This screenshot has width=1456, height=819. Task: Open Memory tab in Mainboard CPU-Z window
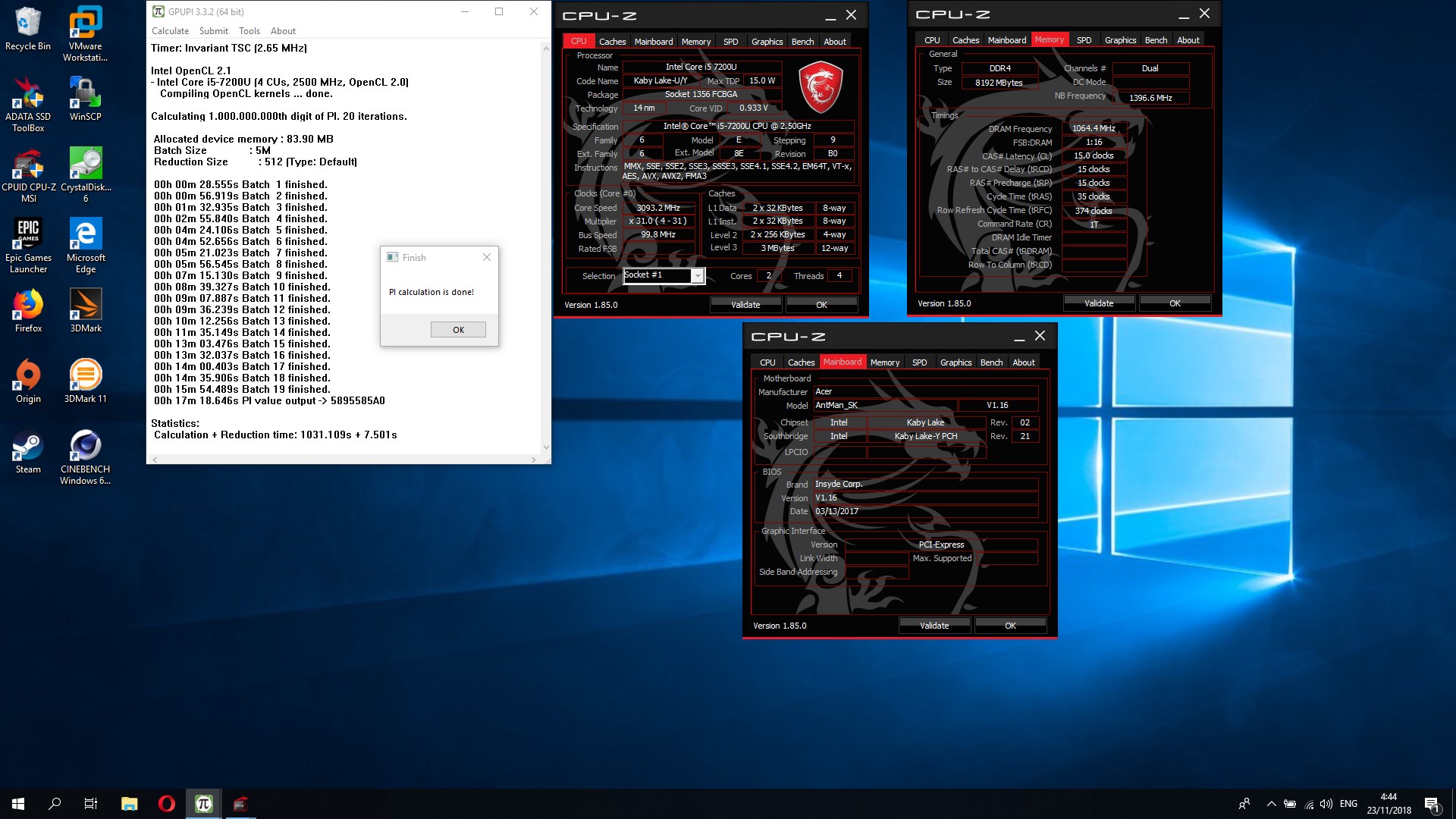tap(885, 362)
